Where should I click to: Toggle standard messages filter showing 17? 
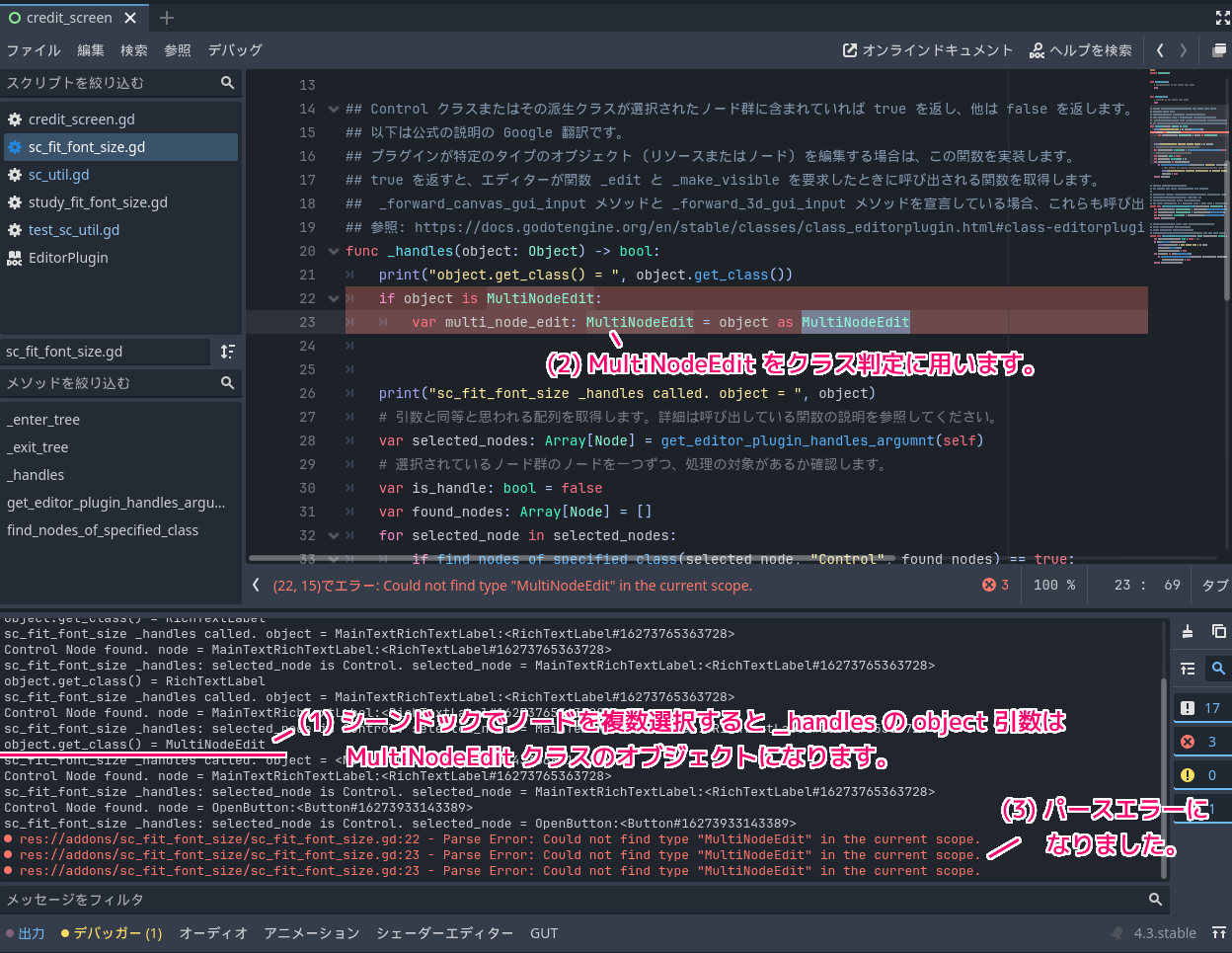(x=1200, y=708)
